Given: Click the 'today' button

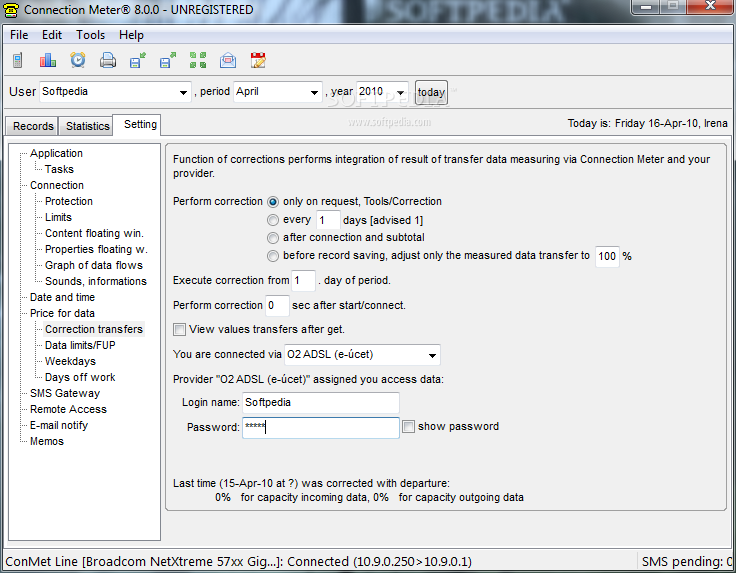Looking at the screenshot, I should [x=431, y=92].
